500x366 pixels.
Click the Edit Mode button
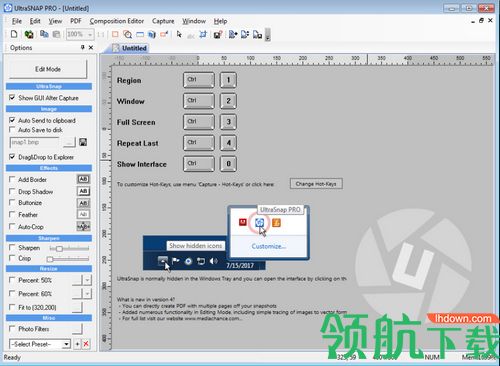[x=48, y=69]
